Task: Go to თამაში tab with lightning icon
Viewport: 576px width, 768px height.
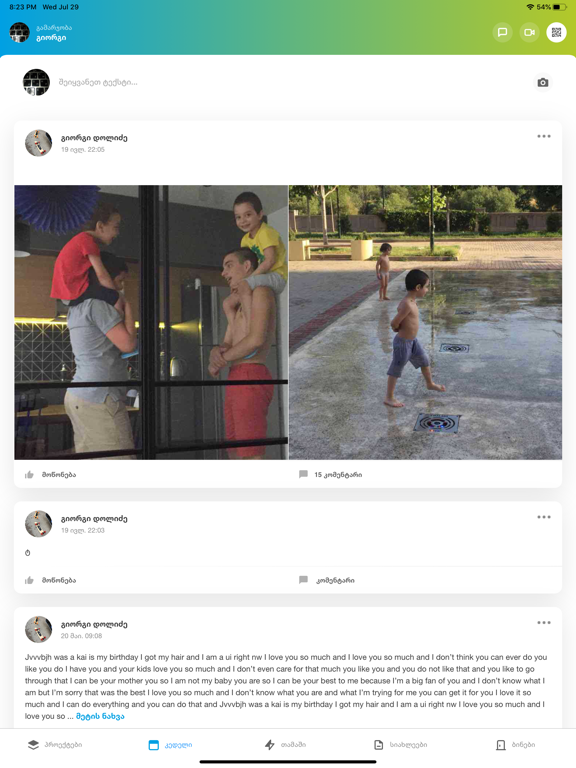Action: point(285,744)
